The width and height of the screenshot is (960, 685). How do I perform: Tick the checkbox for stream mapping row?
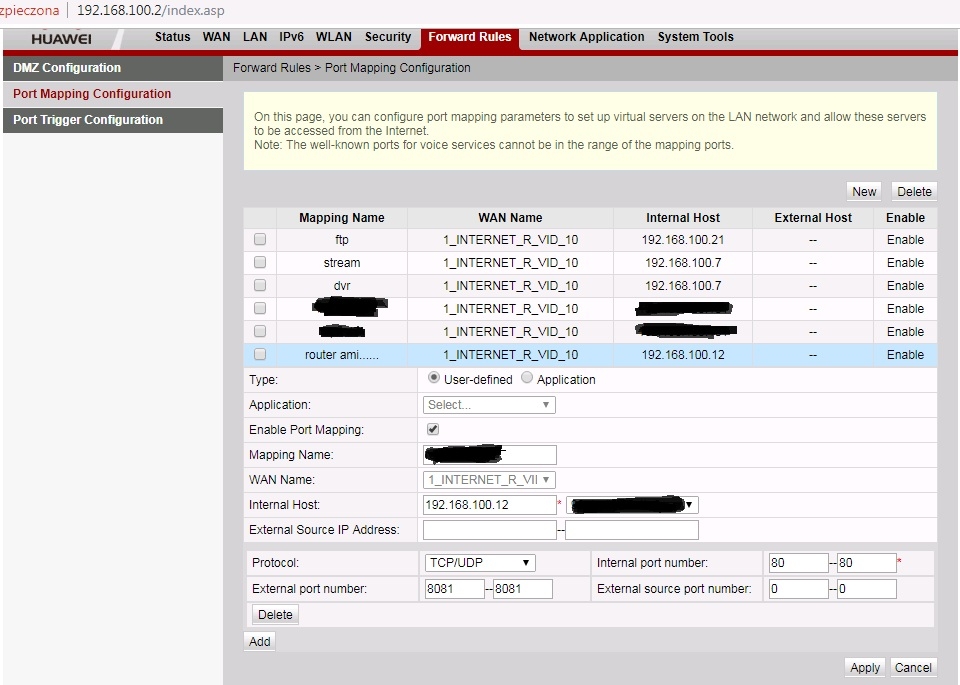click(260, 262)
